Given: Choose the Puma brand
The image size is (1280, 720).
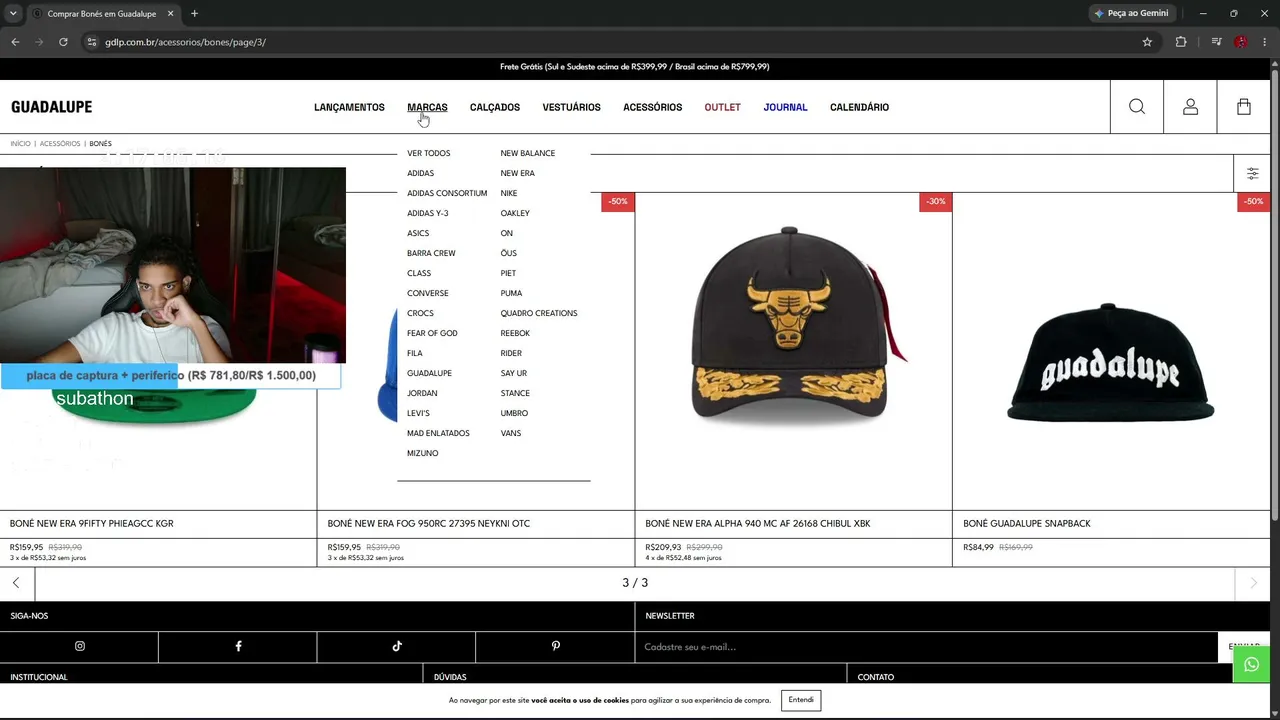Looking at the screenshot, I should pyautogui.click(x=512, y=293).
